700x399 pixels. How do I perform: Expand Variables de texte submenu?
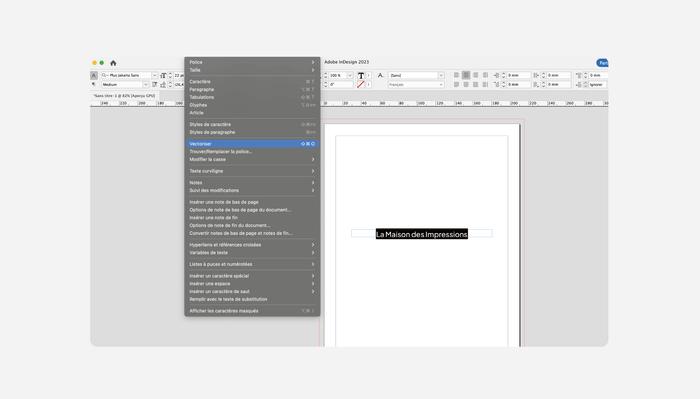click(x=252, y=253)
